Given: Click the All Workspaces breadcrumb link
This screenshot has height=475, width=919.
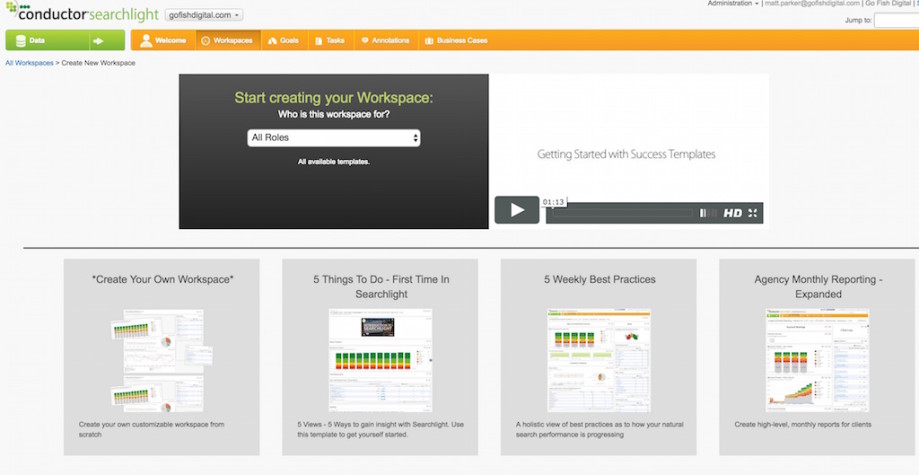Looking at the screenshot, I should coord(29,63).
